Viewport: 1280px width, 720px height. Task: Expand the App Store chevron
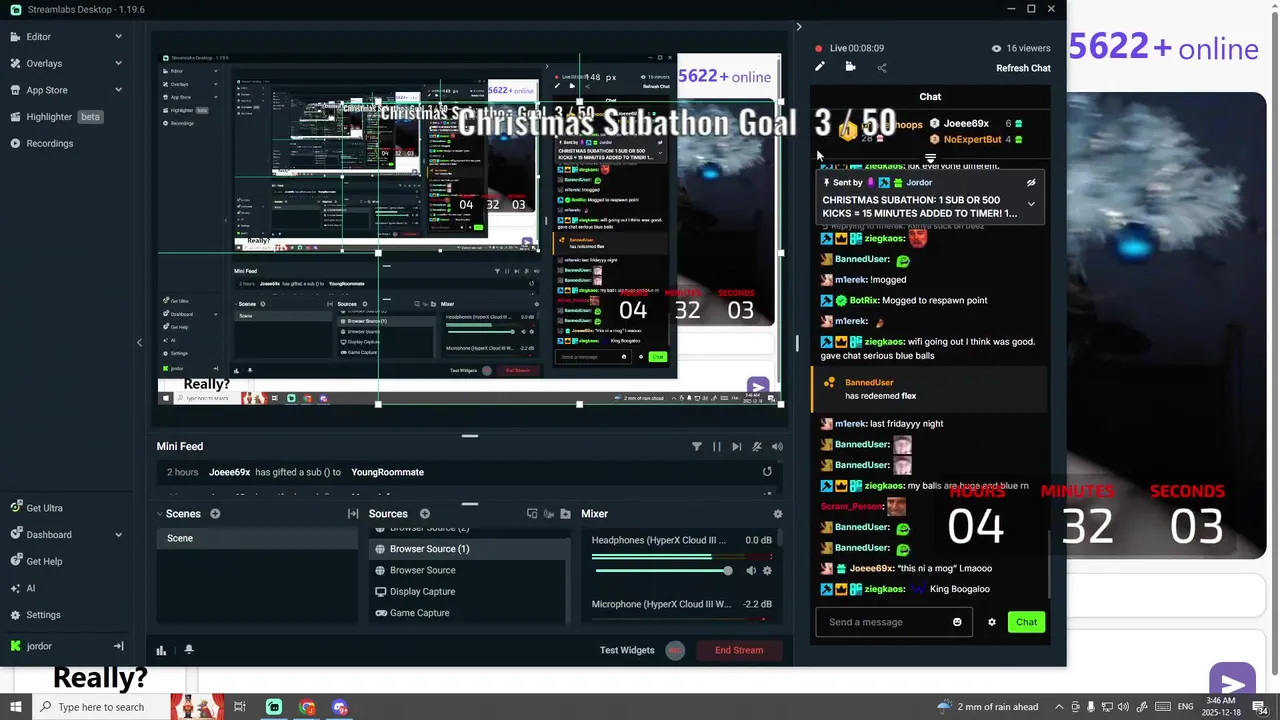tap(118, 90)
